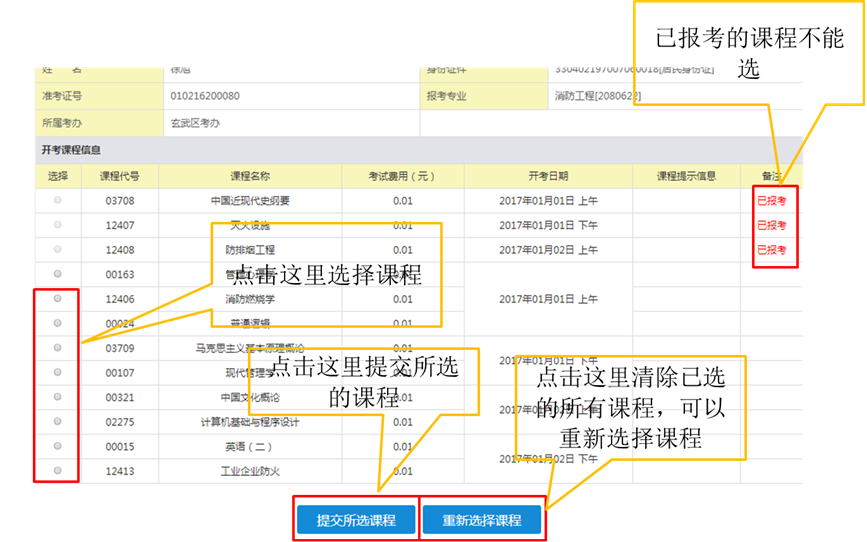Select the radio button for course 00163
Screen dimensions: 867x542
57,274
